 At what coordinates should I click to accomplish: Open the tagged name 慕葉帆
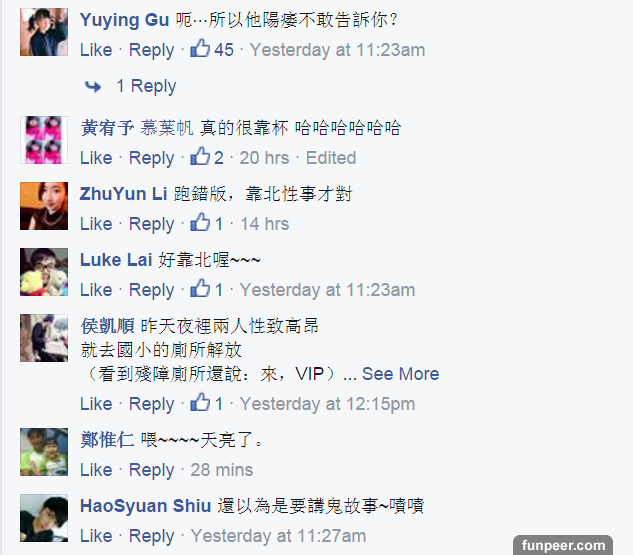(167, 128)
